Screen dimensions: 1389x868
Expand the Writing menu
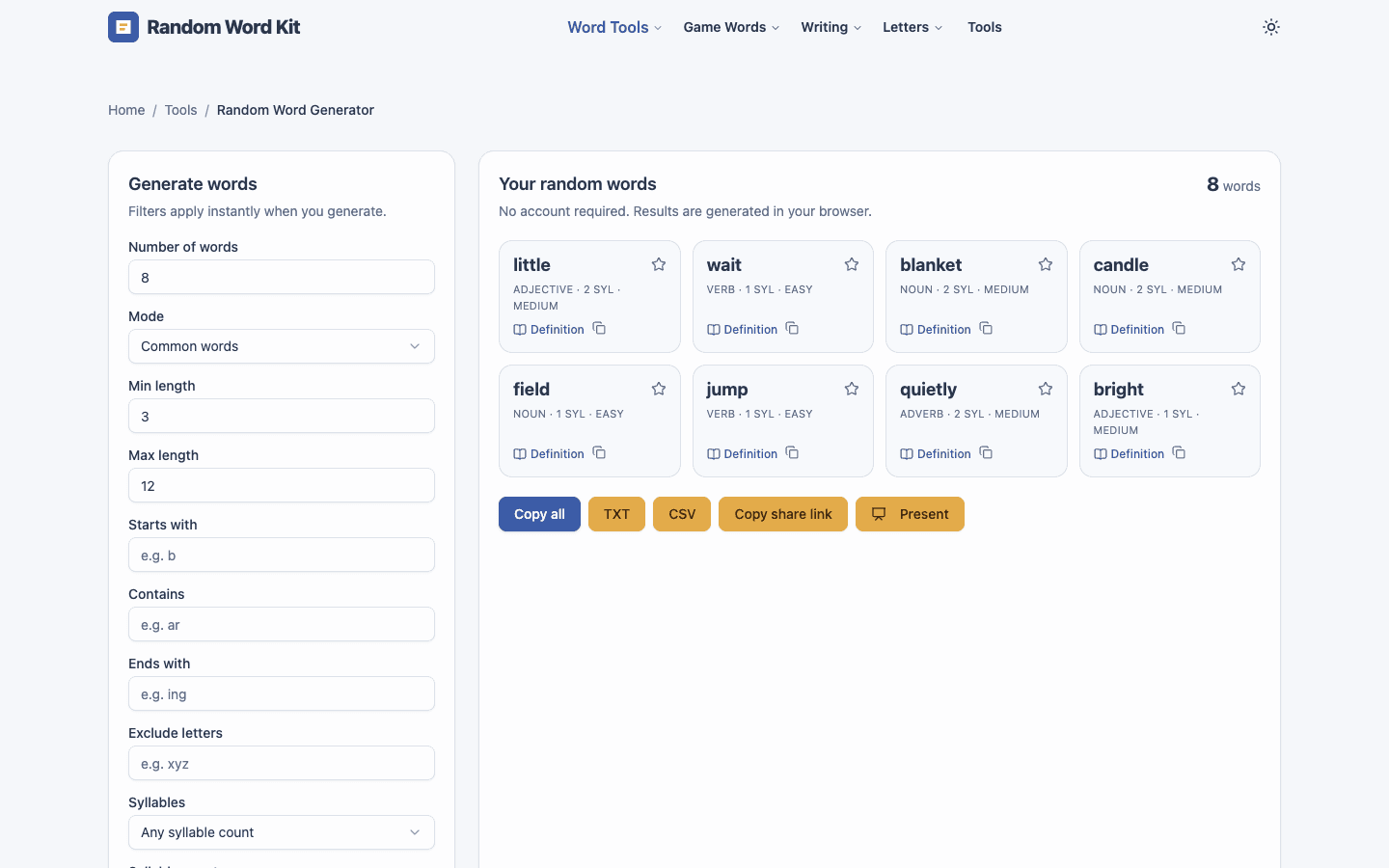[x=831, y=27]
